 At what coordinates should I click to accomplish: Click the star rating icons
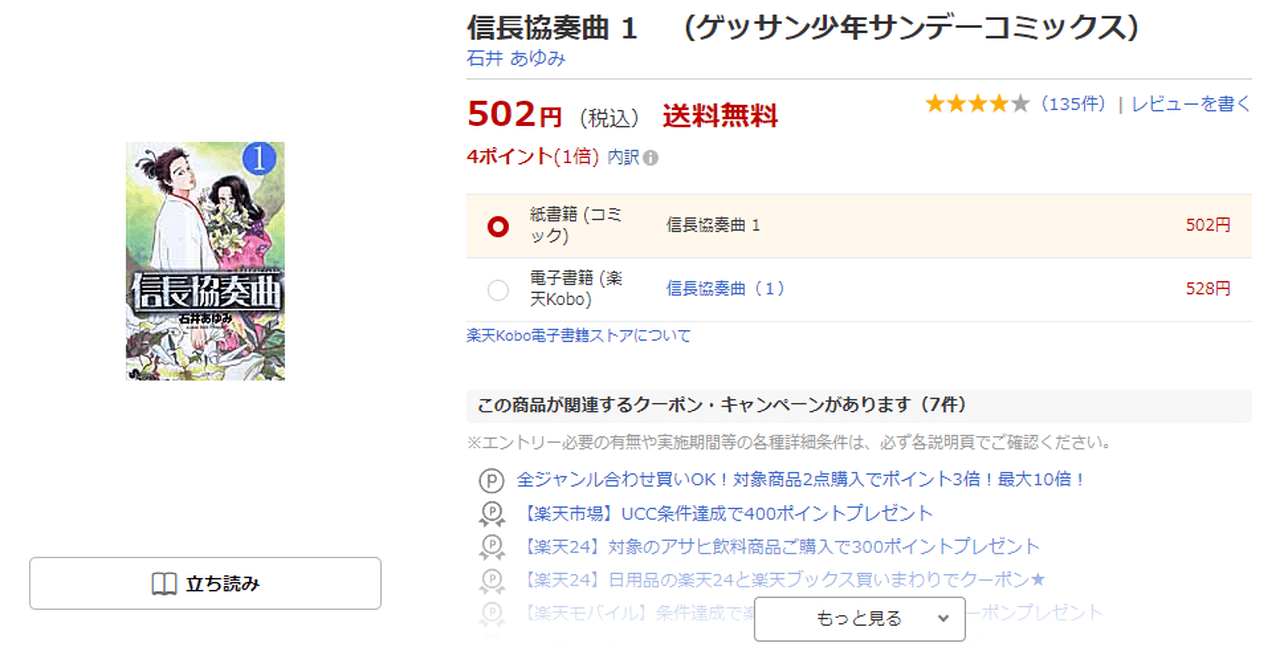[x=976, y=104]
